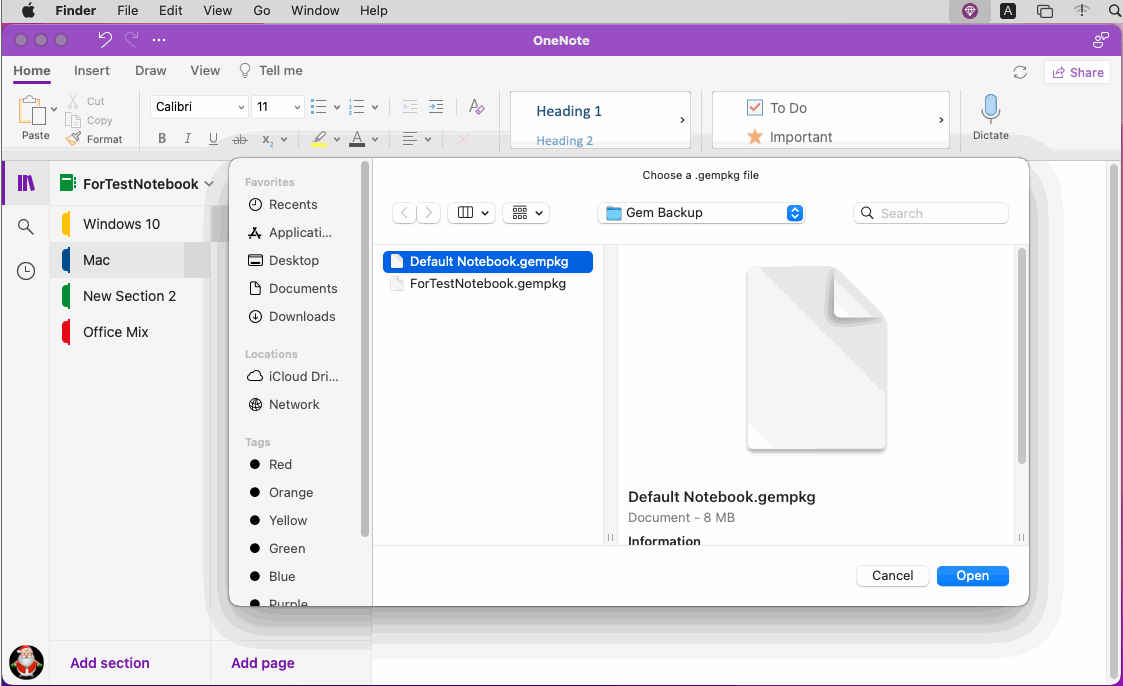Click the Paste clipboard icon
This screenshot has height=686, width=1123.
(32, 111)
